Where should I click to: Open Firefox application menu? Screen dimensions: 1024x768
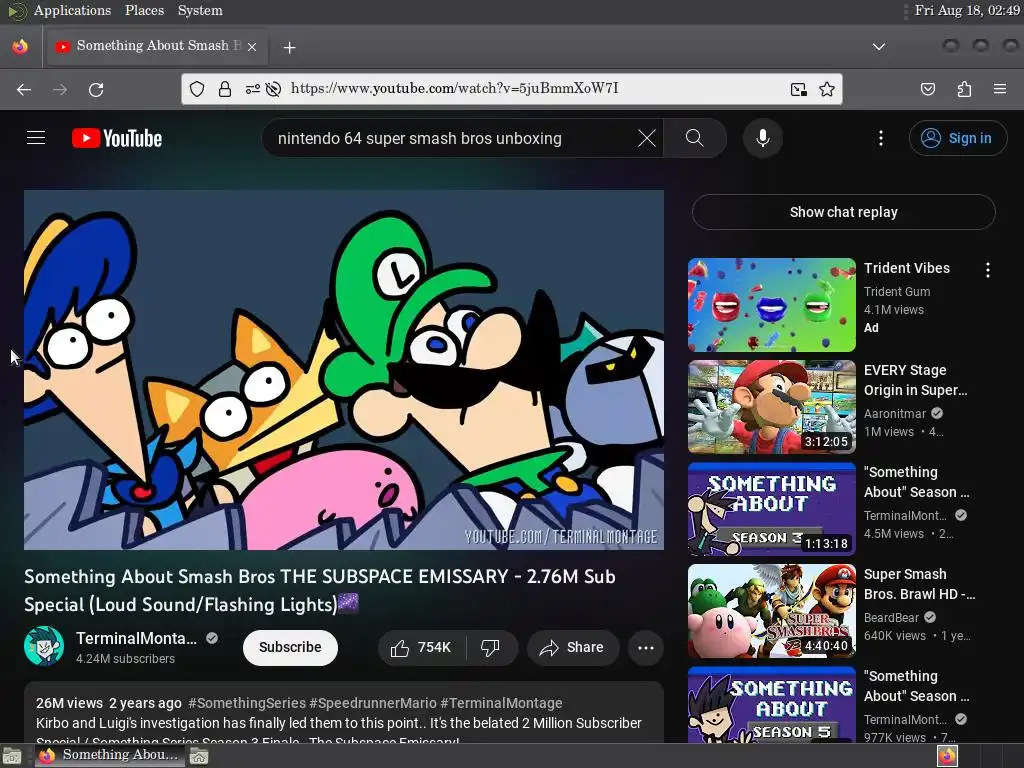click(1000, 89)
